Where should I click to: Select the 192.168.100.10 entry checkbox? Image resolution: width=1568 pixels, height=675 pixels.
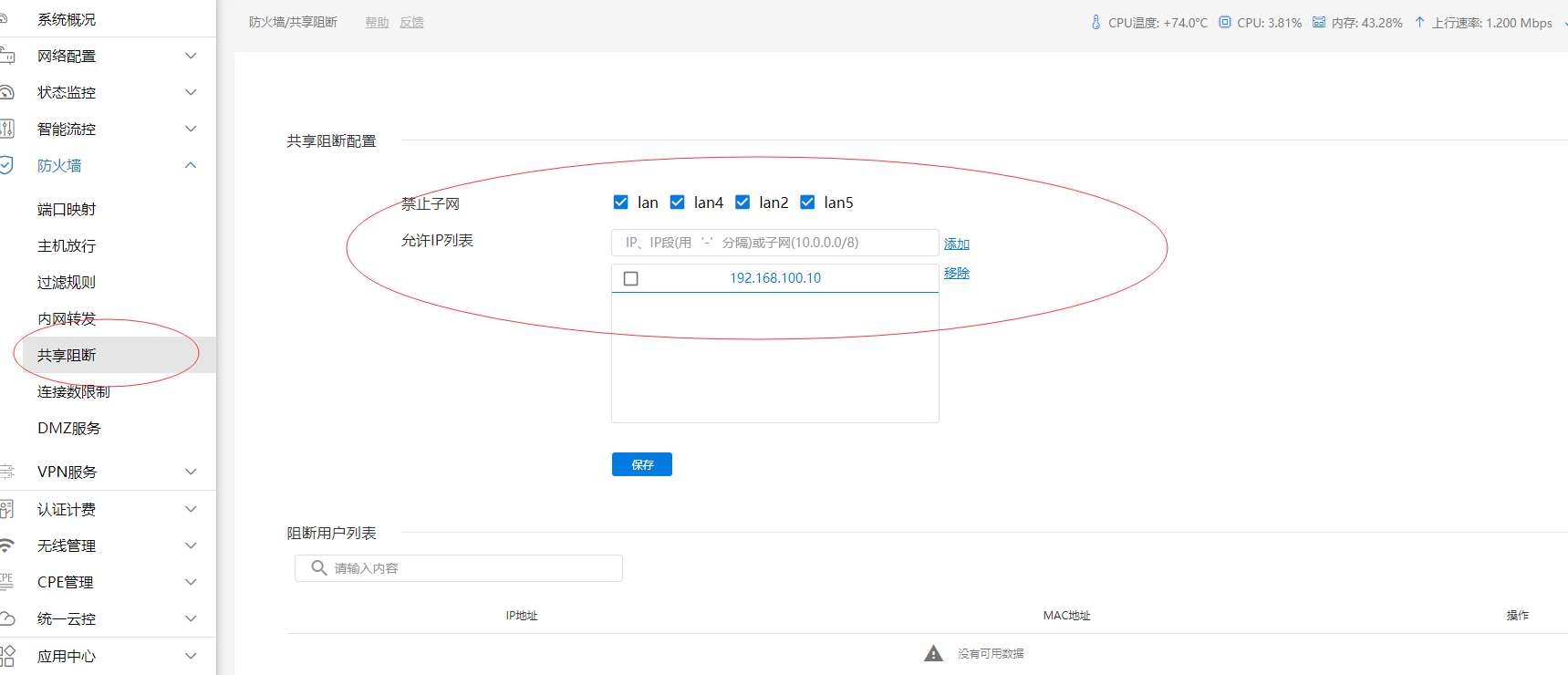(630, 278)
